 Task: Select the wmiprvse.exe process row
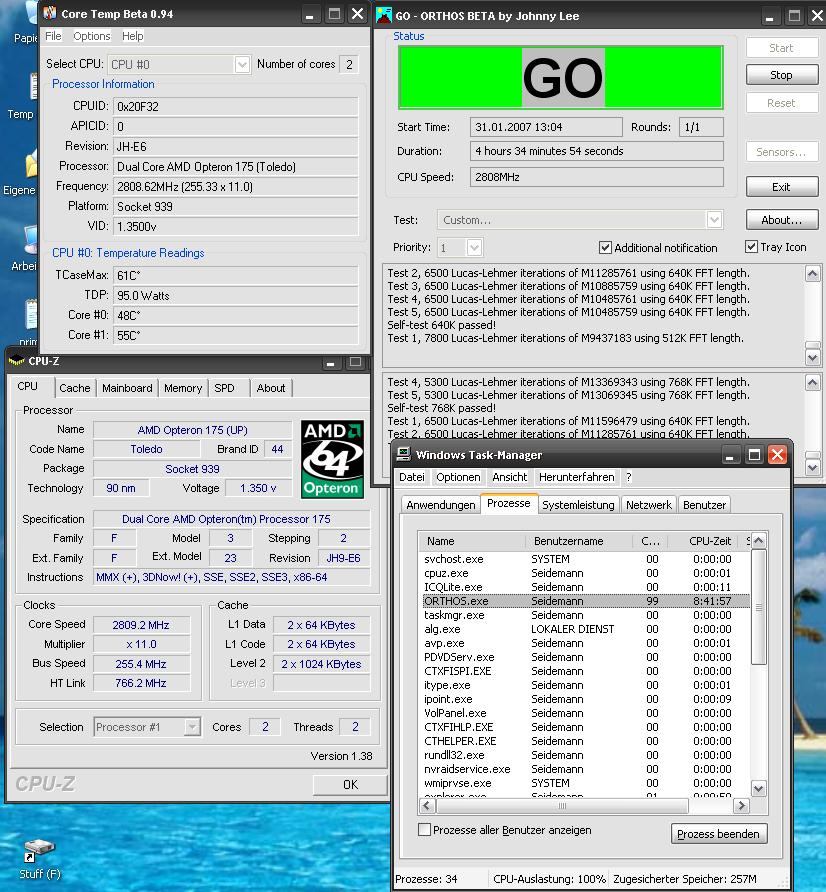click(x=585, y=783)
